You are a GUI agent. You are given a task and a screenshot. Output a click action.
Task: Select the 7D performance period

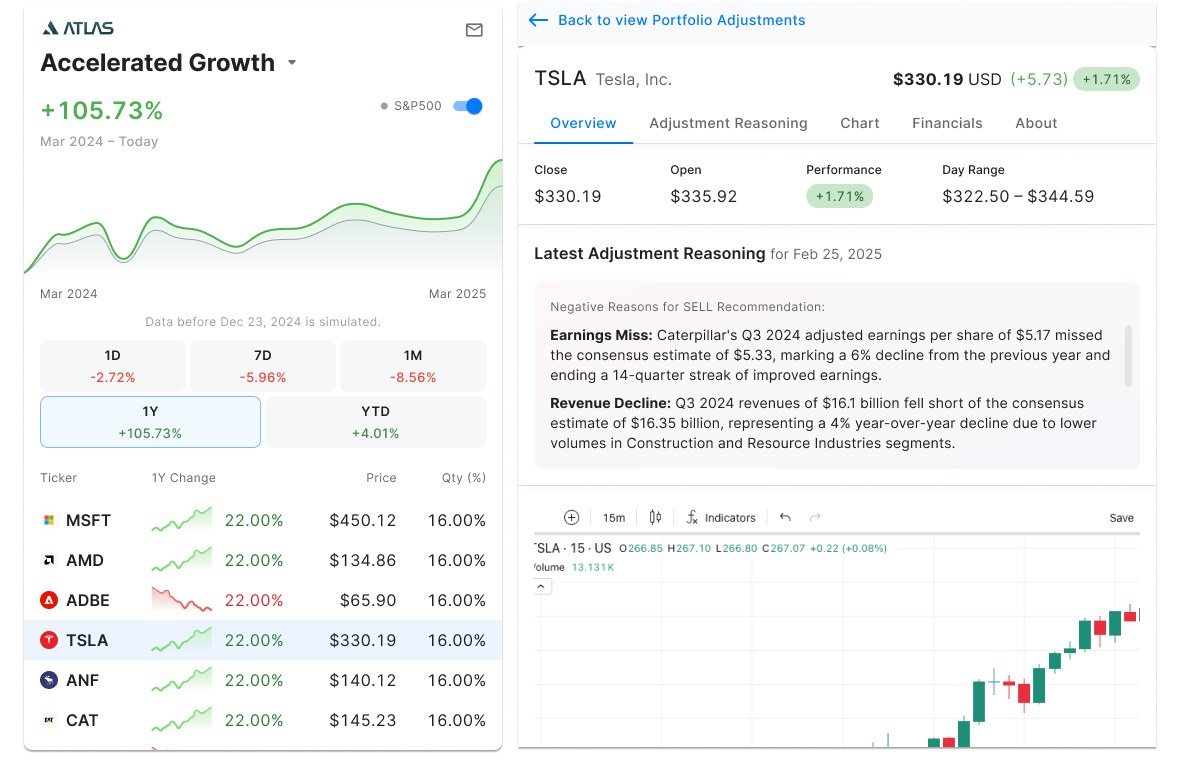(263, 366)
